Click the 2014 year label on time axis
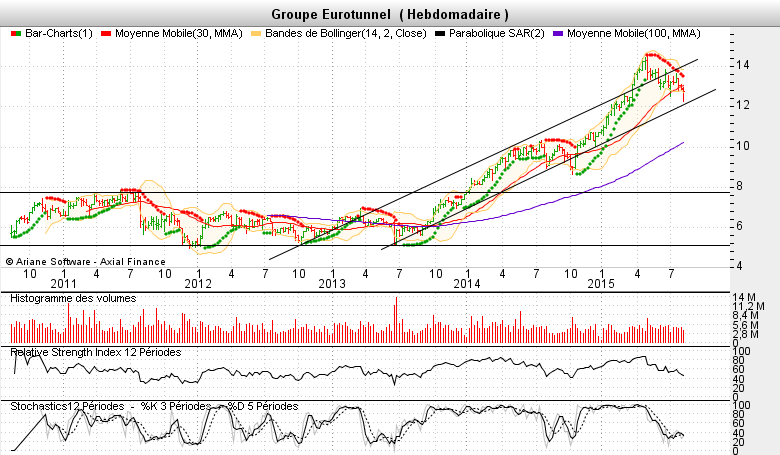 [x=467, y=283]
